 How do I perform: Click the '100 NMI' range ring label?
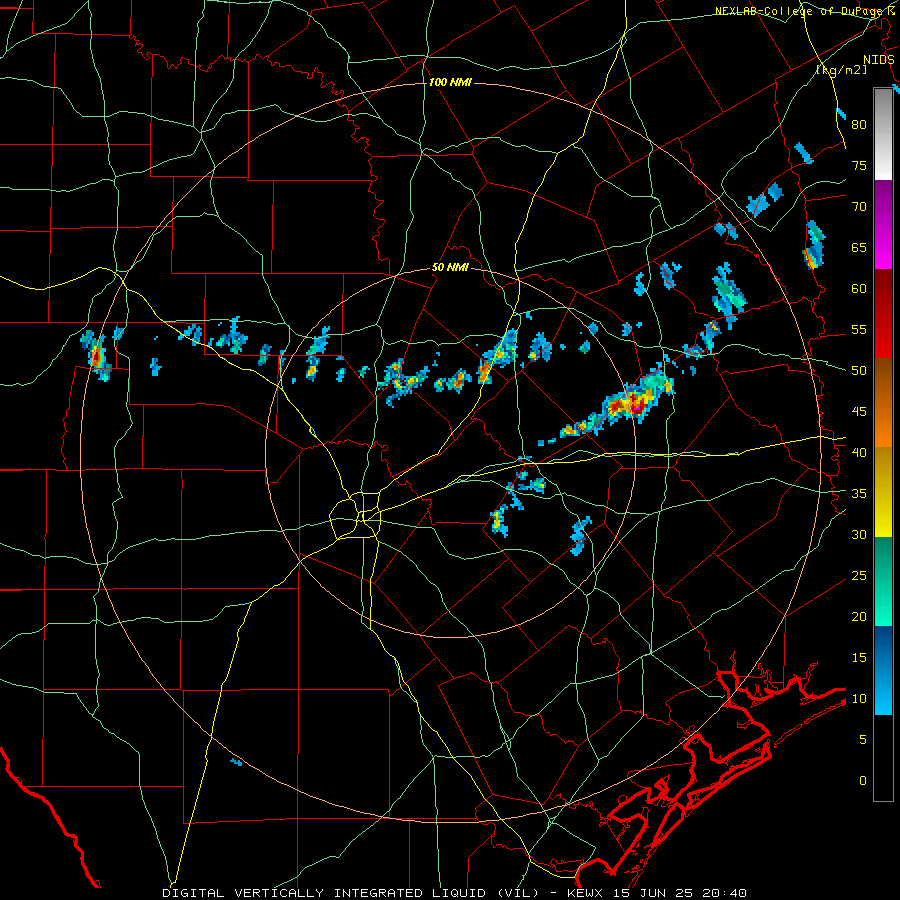tap(450, 83)
